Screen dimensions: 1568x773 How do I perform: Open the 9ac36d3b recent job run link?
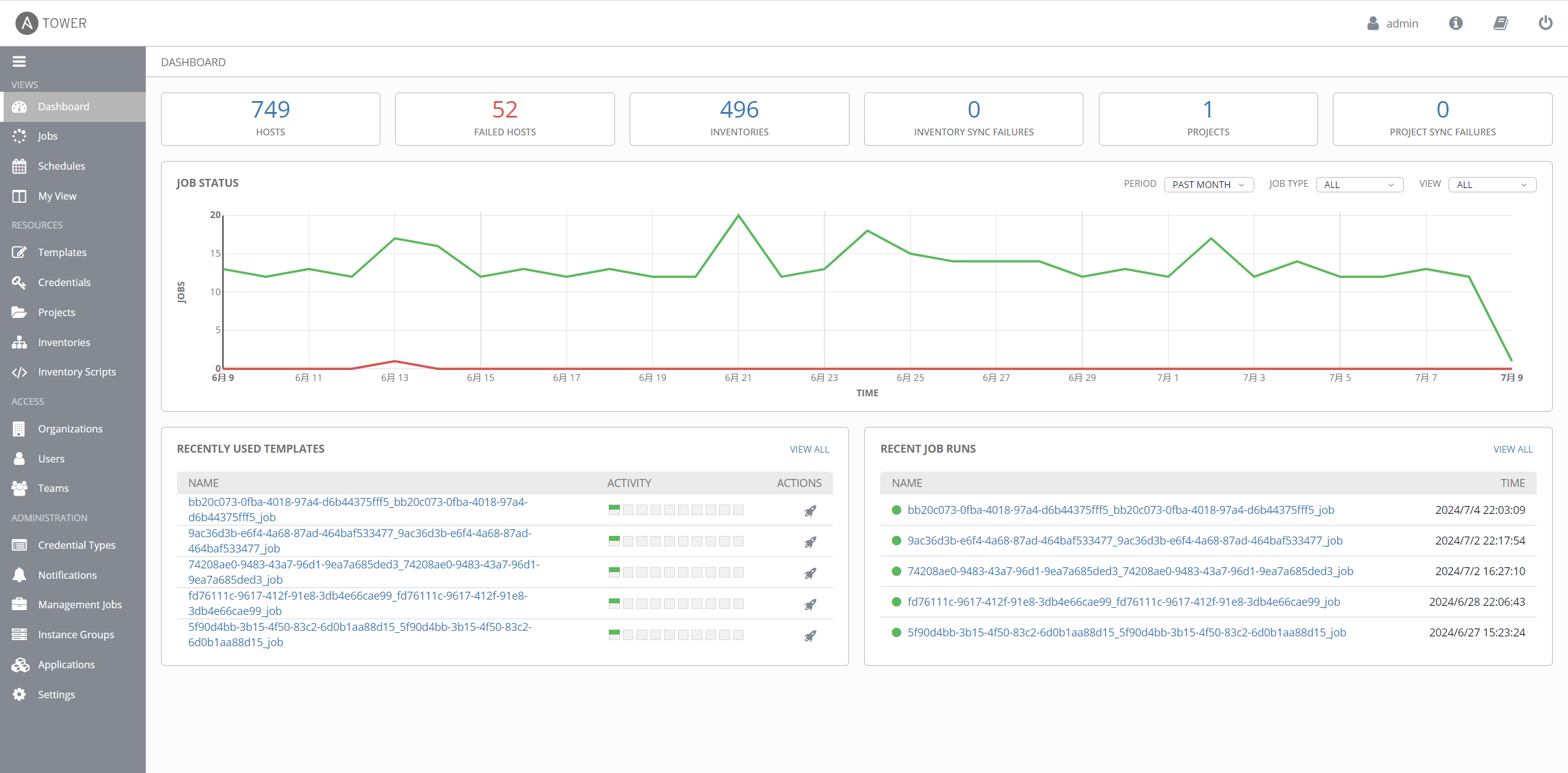coord(1125,540)
